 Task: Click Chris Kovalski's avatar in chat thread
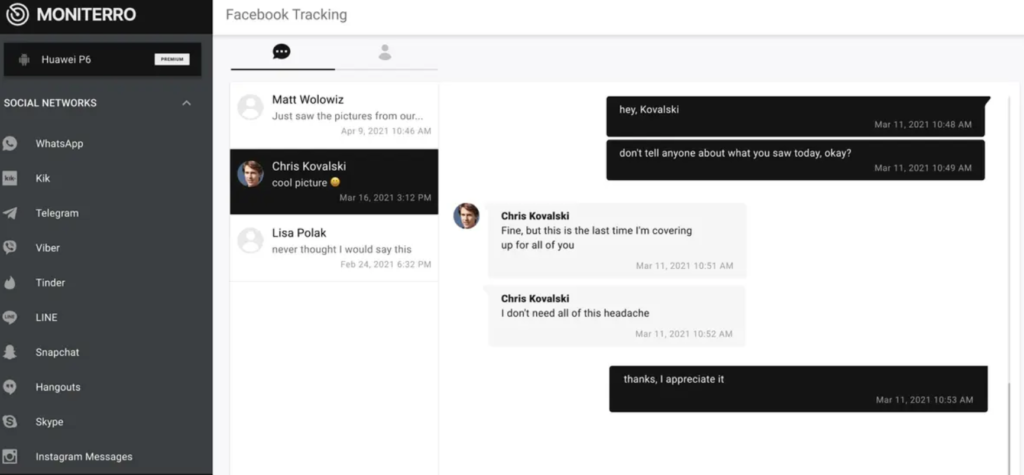pos(466,216)
